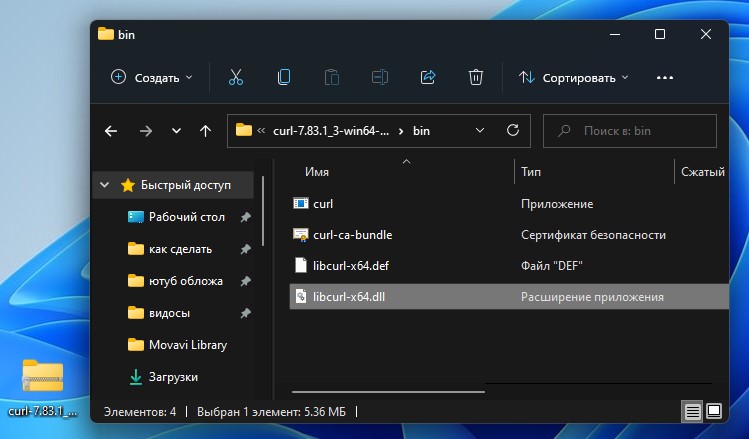The height and width of the screenshot is (439, 749).
Task: Click the pin icon next to ютуб обложа
Action: coord(246,281)
